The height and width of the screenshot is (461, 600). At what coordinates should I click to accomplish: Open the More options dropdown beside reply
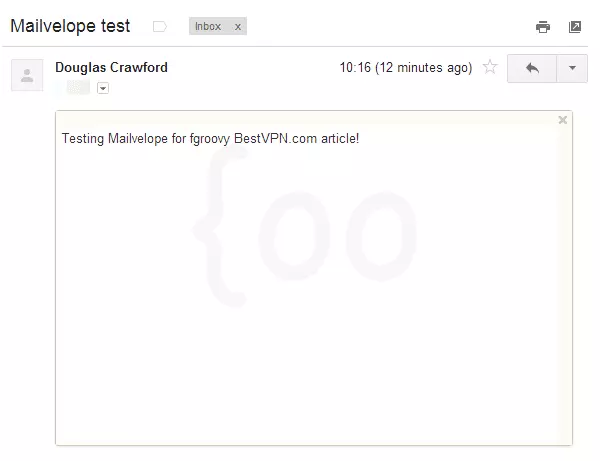pyautogui.click(x=572, y=68)
